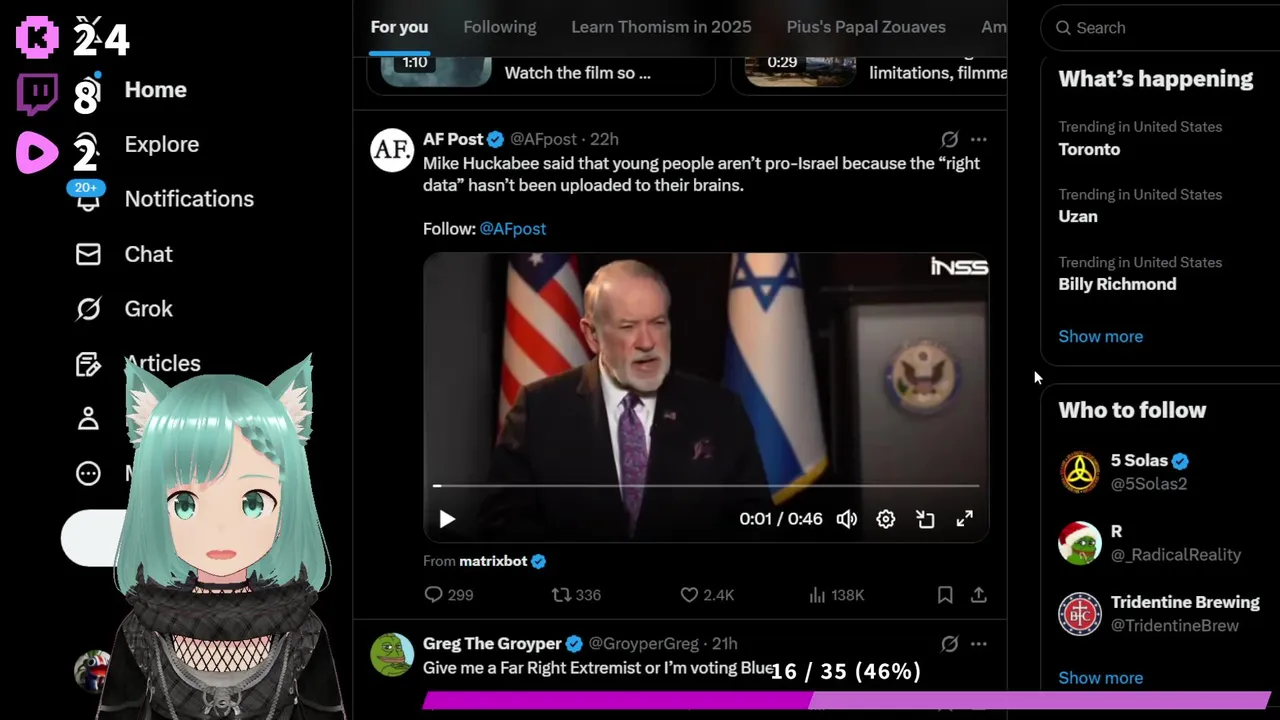Switch to the Following tab
The width and height of the screenshot is (1280, 720).
[x=500, y=27]
